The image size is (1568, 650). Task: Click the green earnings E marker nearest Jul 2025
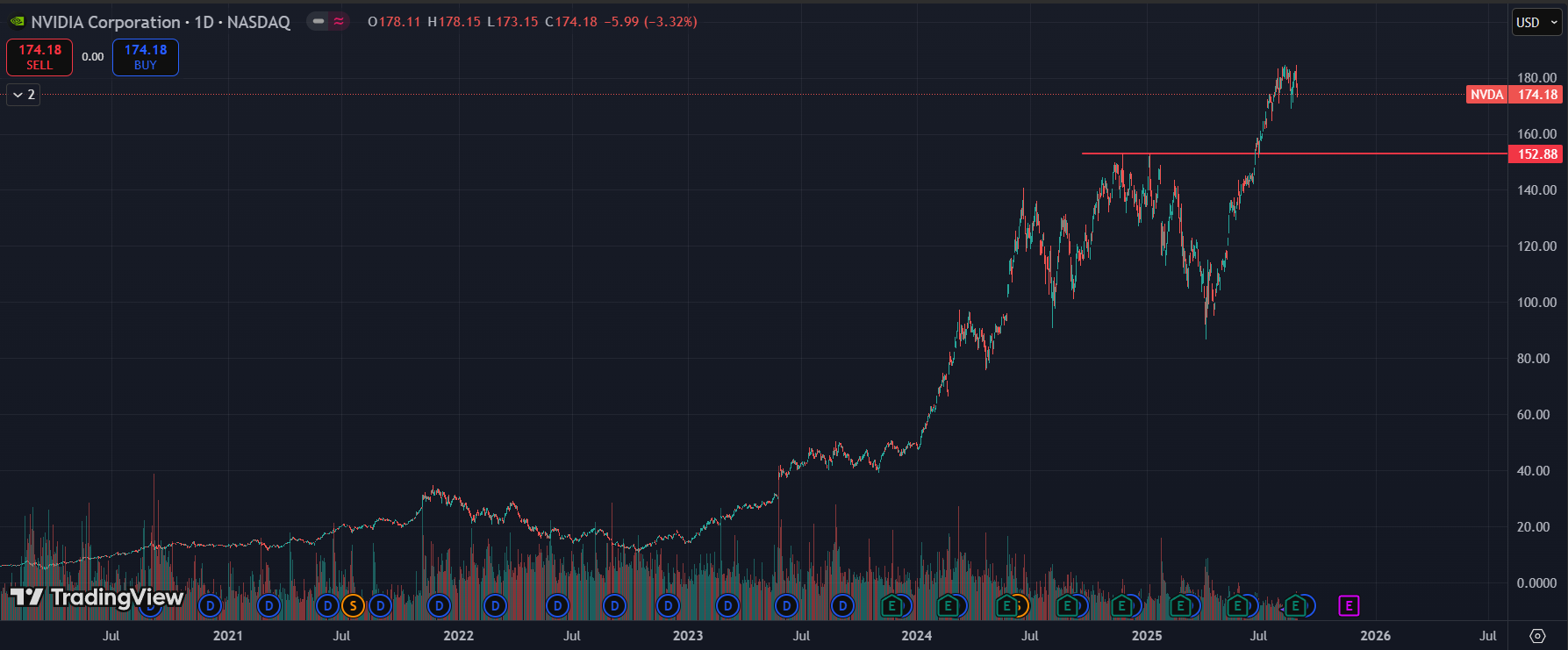(x=1237, y=605)
